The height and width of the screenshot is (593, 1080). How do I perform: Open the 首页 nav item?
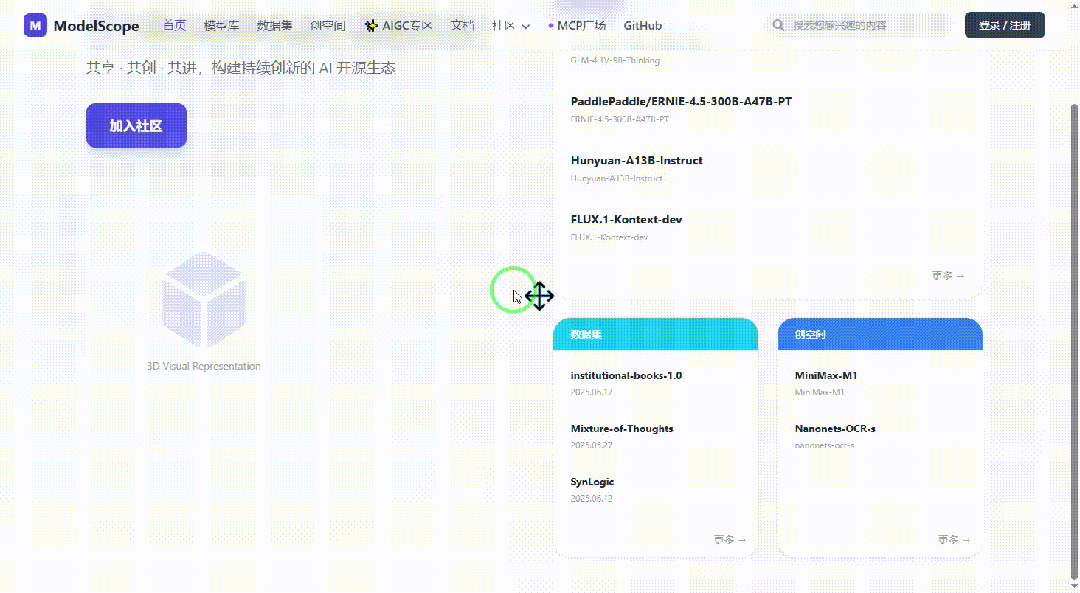tap(174, 25)
